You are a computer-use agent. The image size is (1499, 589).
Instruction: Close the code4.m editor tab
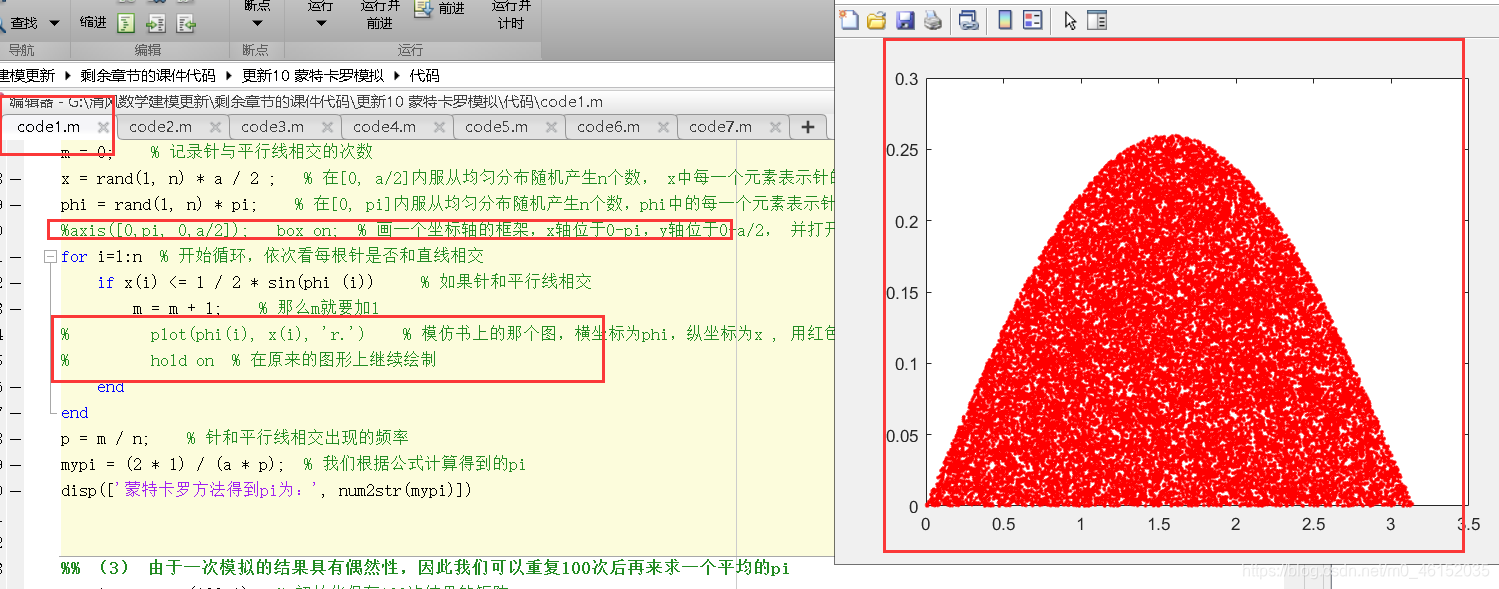(438, 127)
